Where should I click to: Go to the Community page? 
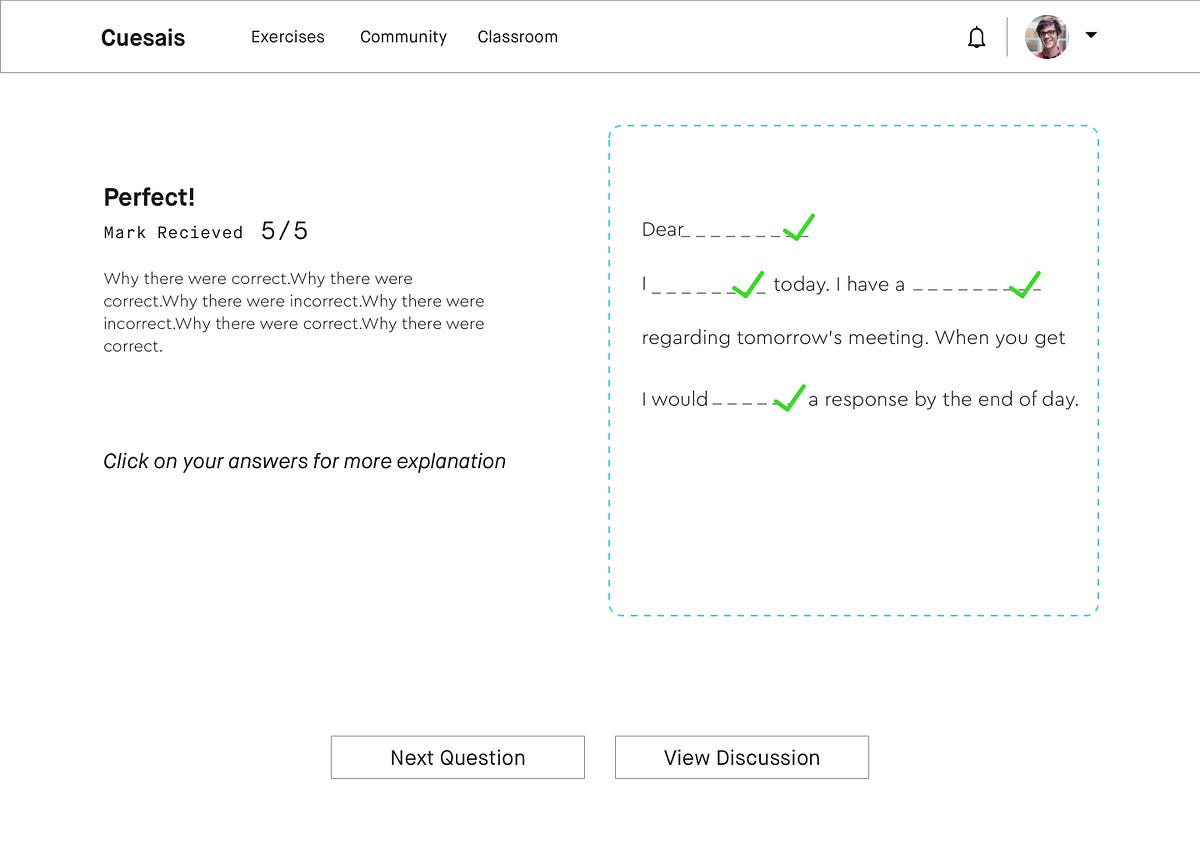[x=403, y=37]
